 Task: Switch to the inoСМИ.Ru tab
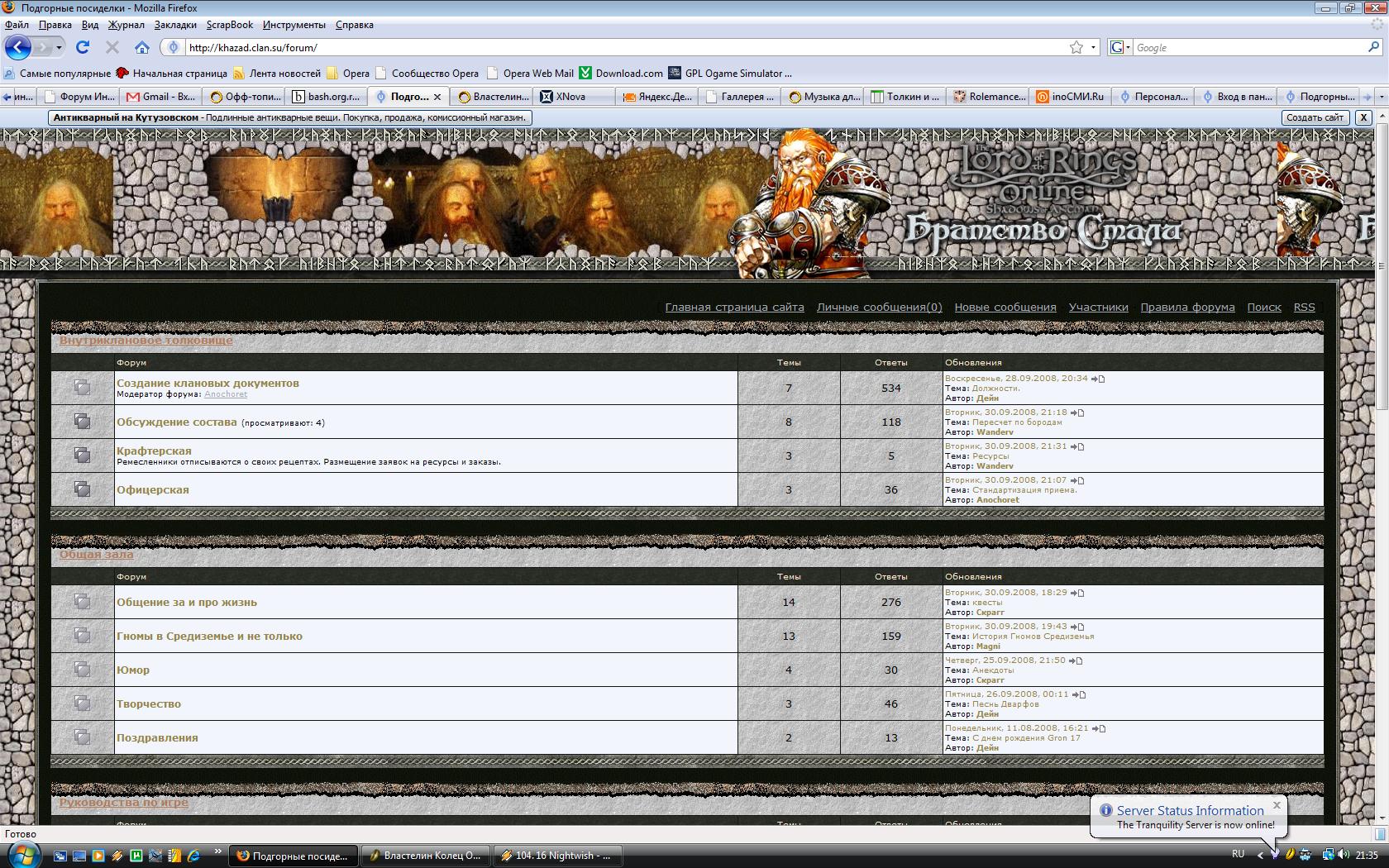coord(1072,97)
